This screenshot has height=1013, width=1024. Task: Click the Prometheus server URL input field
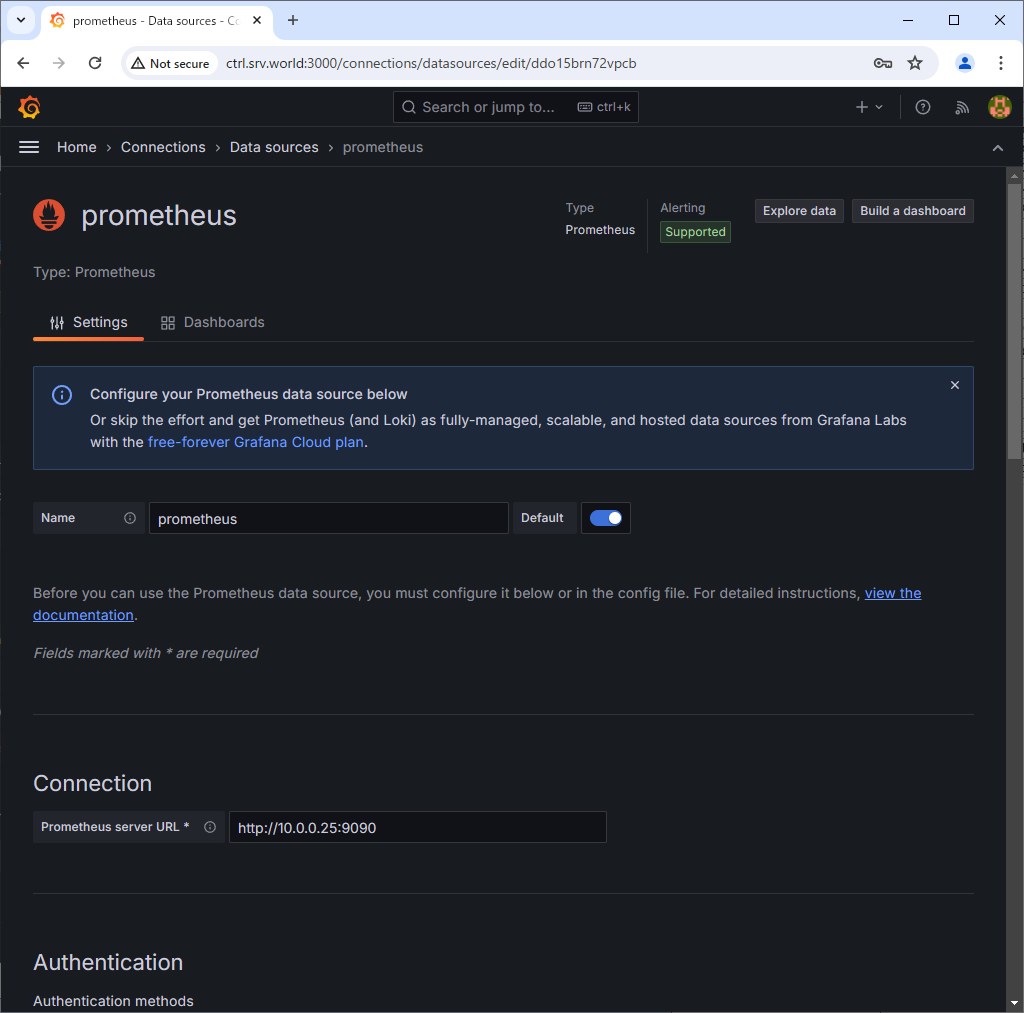click(x=417, y=827)
